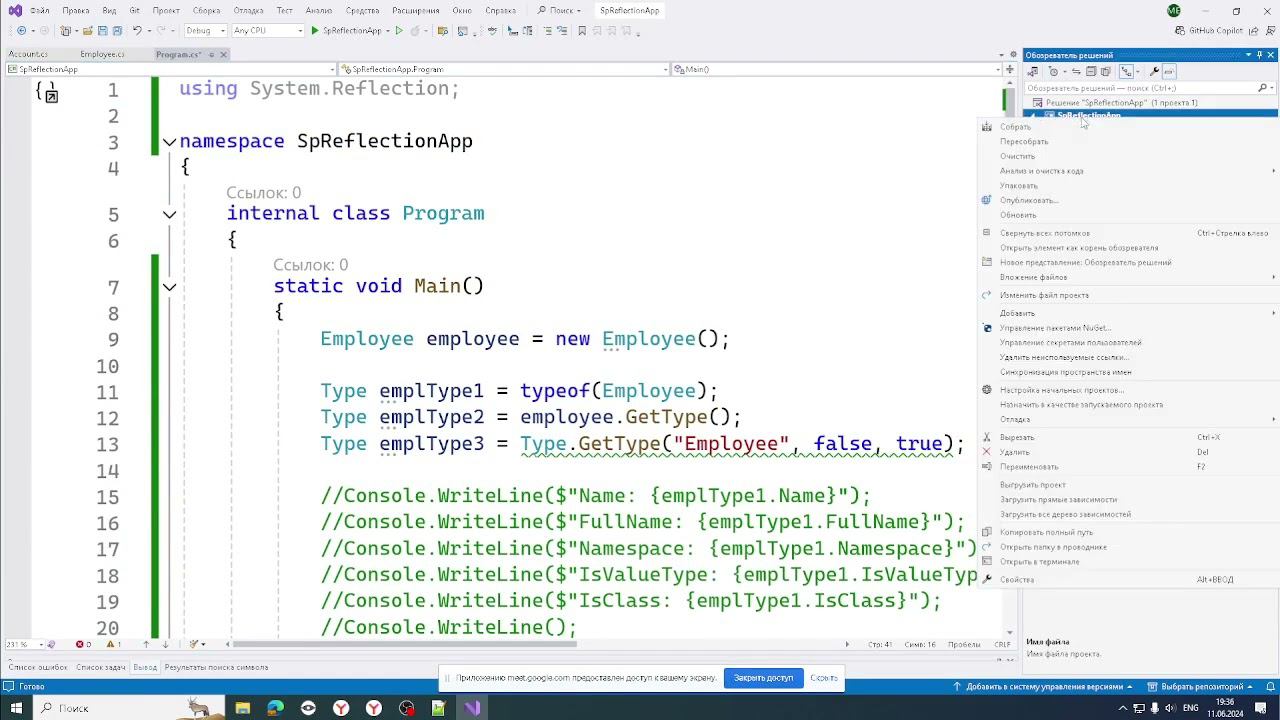Screen dimensions: 1280x720
Task: Open File Explorer from the taskbar
Action: [x=242, y=708]
